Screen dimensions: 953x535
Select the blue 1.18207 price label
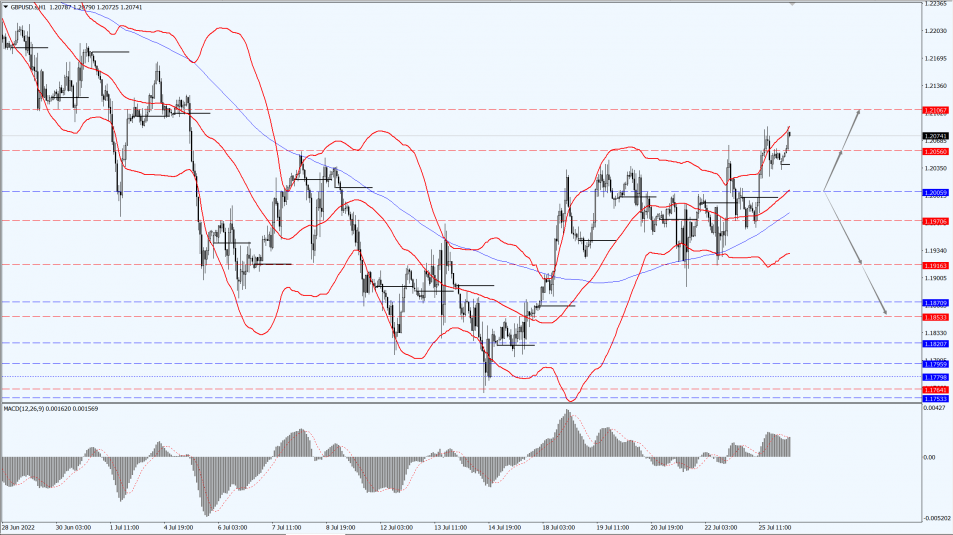click(933, 343)
